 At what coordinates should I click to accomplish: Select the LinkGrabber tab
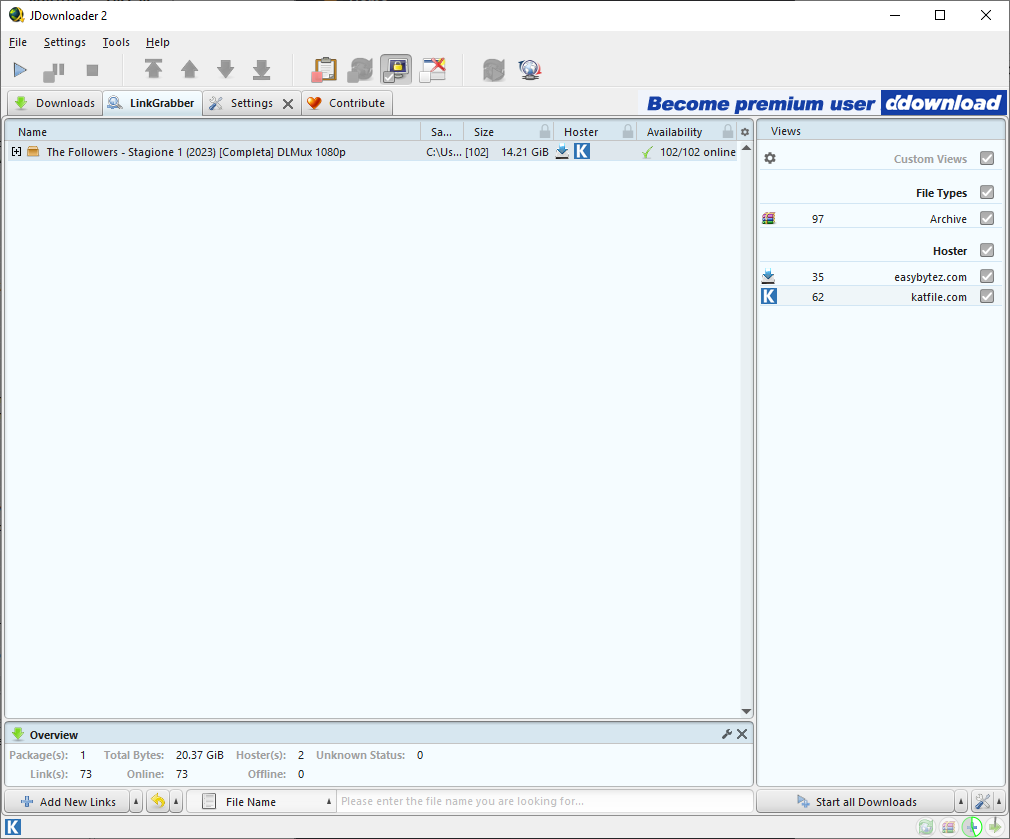(153, 103)
